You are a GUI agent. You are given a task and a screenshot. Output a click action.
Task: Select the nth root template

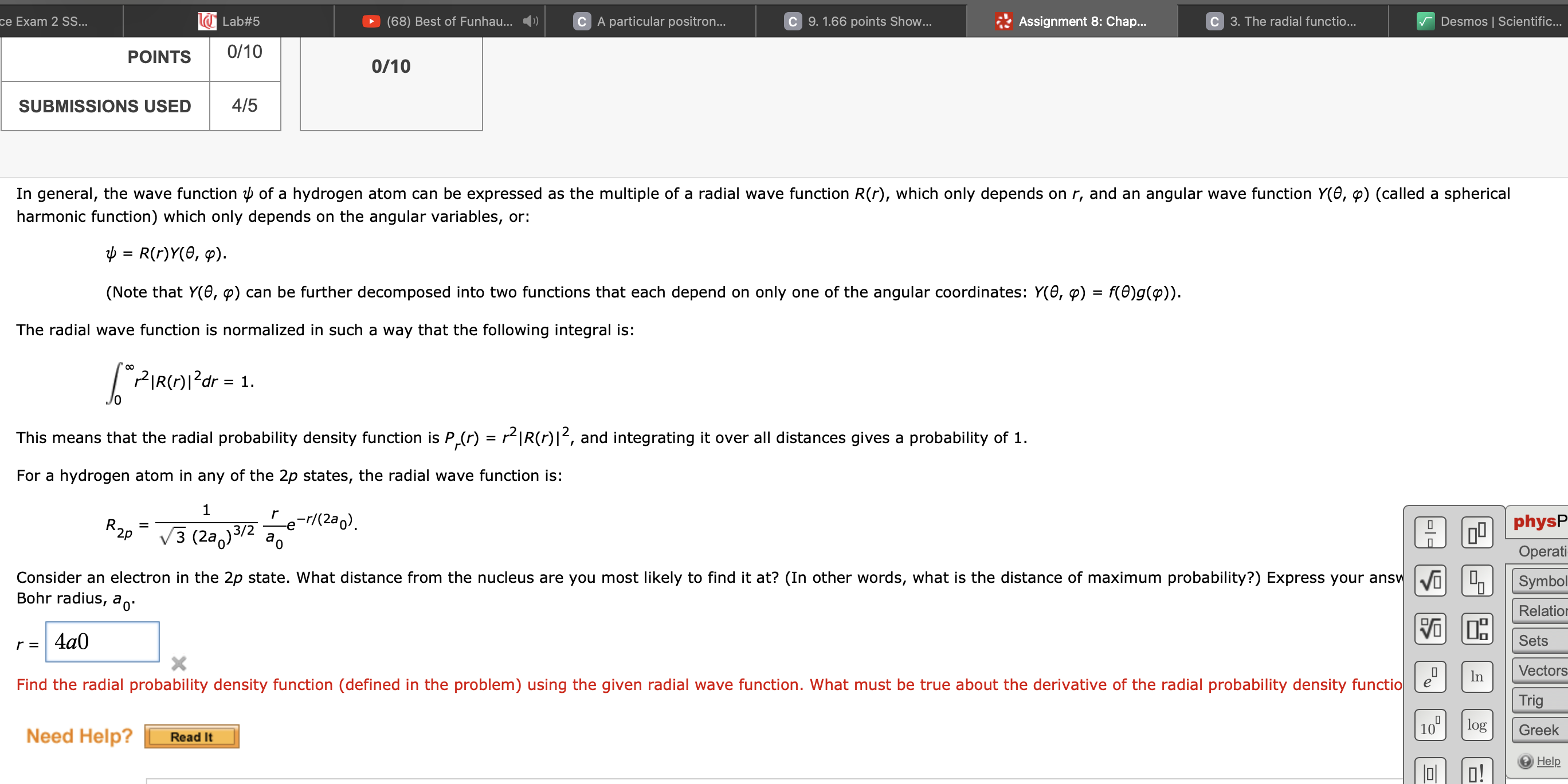coord(1430,628)
